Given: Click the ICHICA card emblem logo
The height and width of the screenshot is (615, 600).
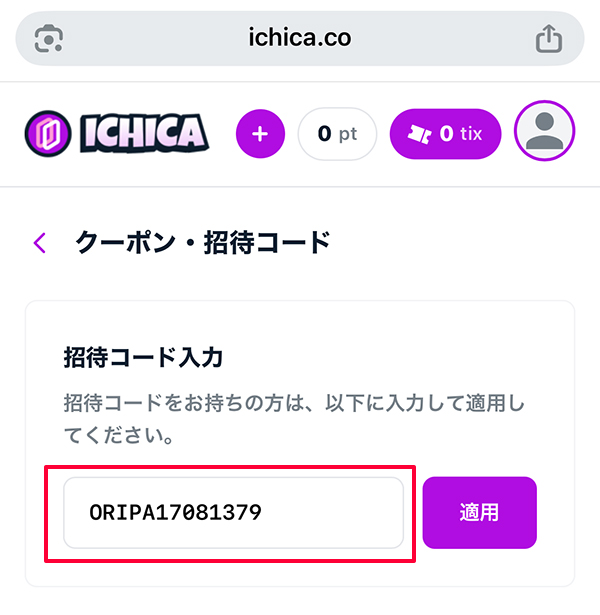Looking at the screenshot, I should point(48,134).
